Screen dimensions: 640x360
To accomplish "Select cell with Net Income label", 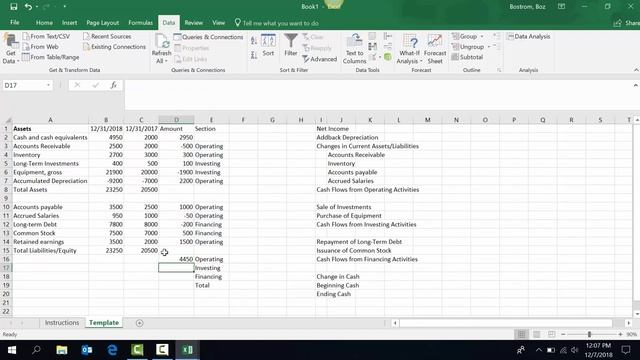I will (333, 129).
